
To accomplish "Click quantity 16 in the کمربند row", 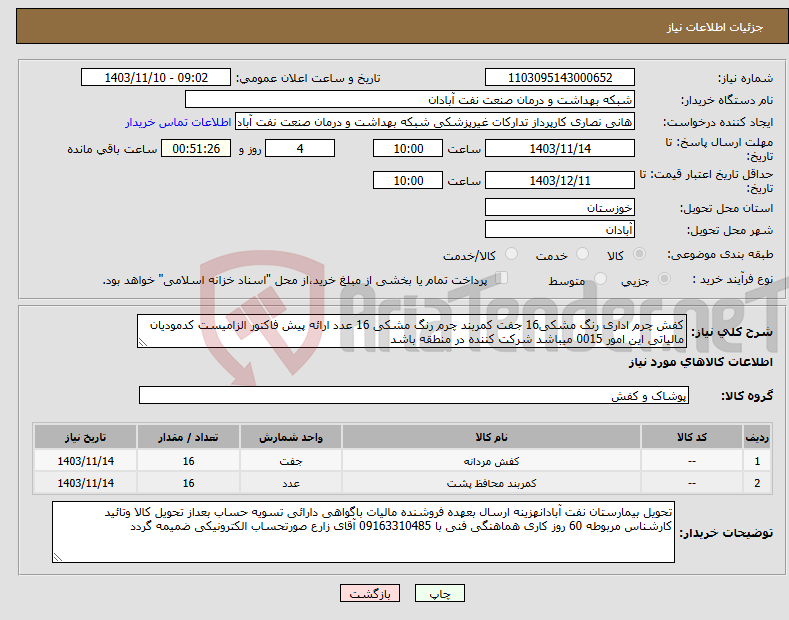I will click(x=188, y=483).
